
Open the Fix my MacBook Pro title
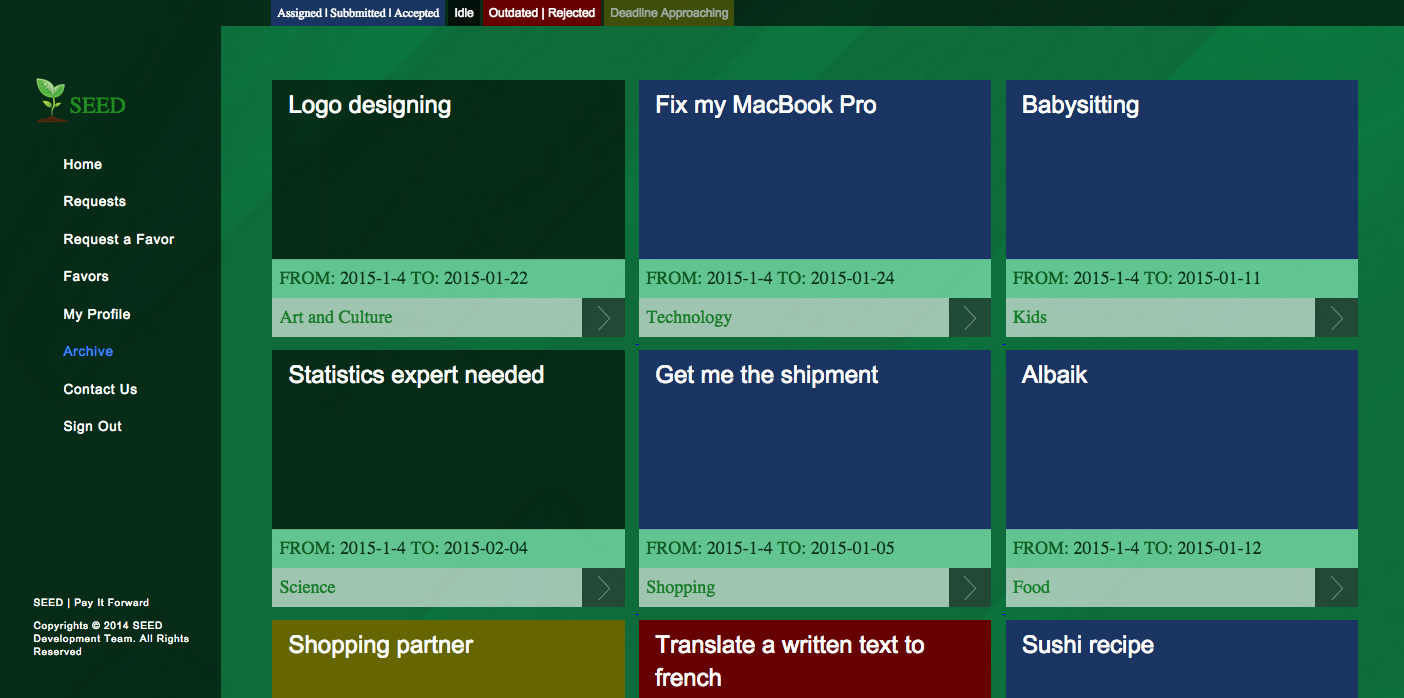click(x=765, y=105)
